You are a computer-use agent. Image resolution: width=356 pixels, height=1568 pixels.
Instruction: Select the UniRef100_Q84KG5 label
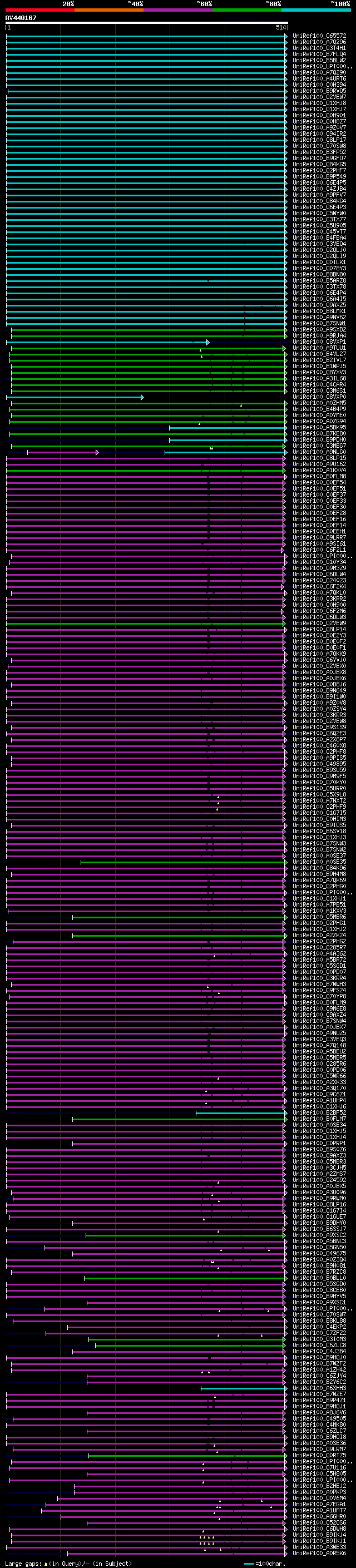pyautogui.click(x=319, y=164)
